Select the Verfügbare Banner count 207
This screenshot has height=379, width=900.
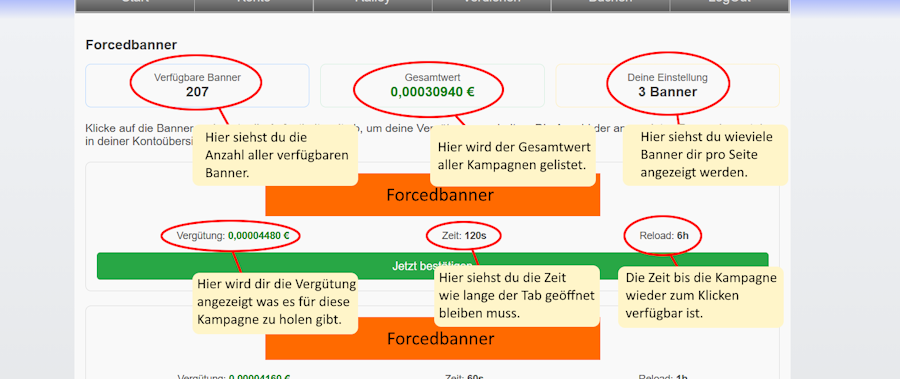tap(197, 92)
